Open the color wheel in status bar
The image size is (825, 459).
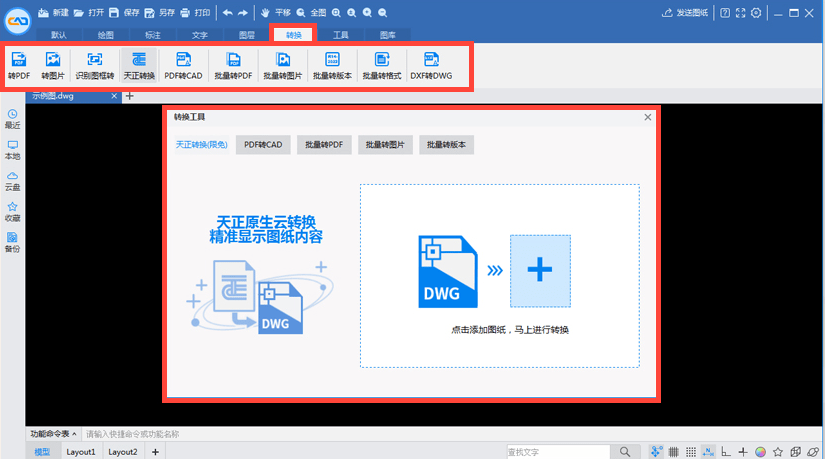coord(760,452)
